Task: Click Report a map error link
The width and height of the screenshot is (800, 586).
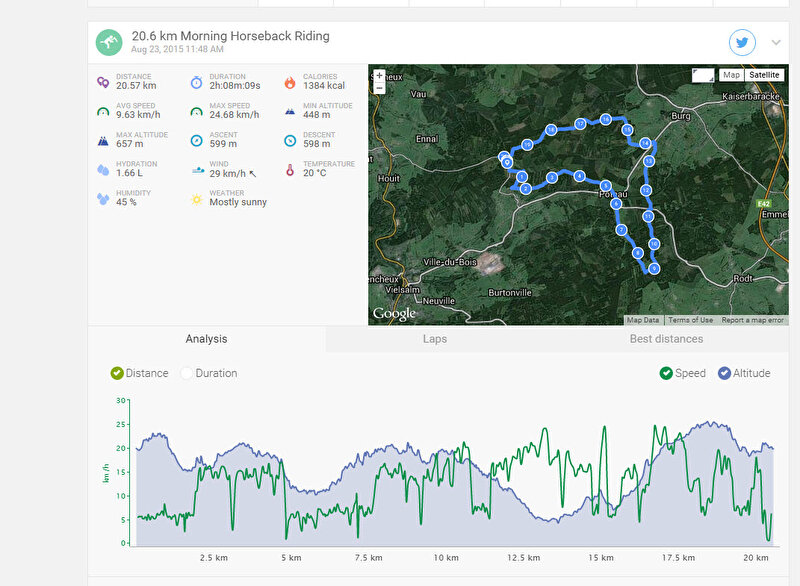Action: pos(752,320)
